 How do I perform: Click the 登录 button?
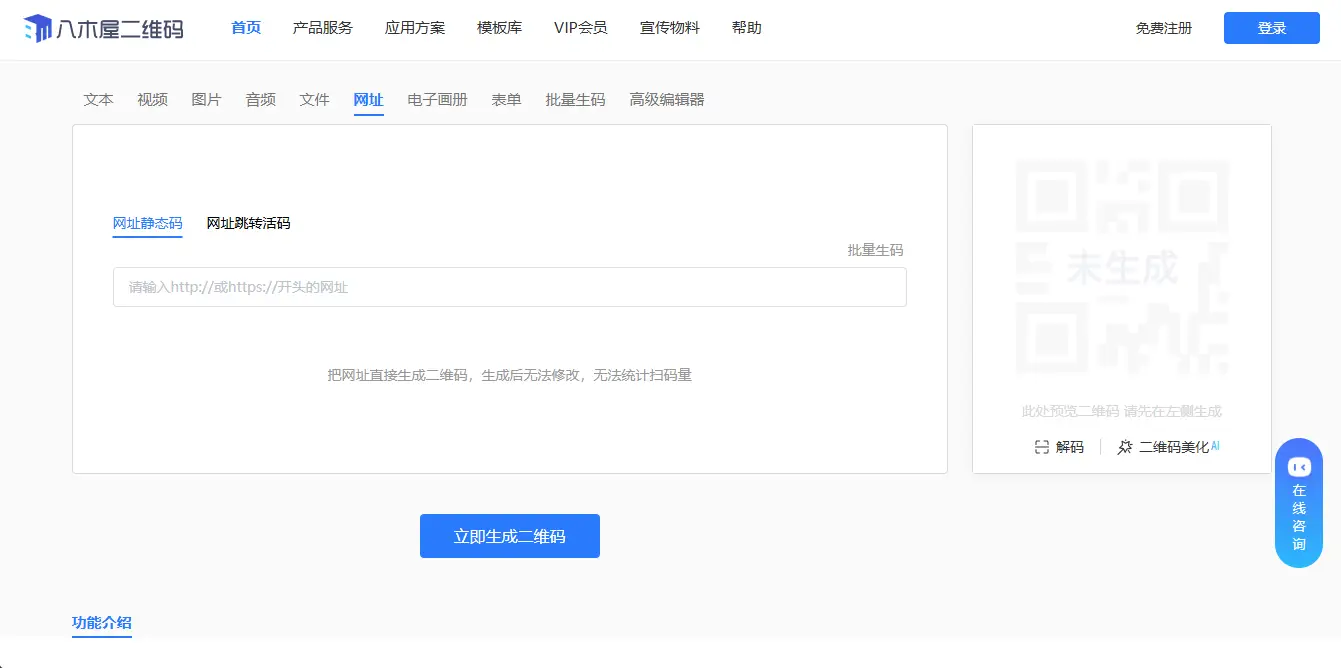1271,28
